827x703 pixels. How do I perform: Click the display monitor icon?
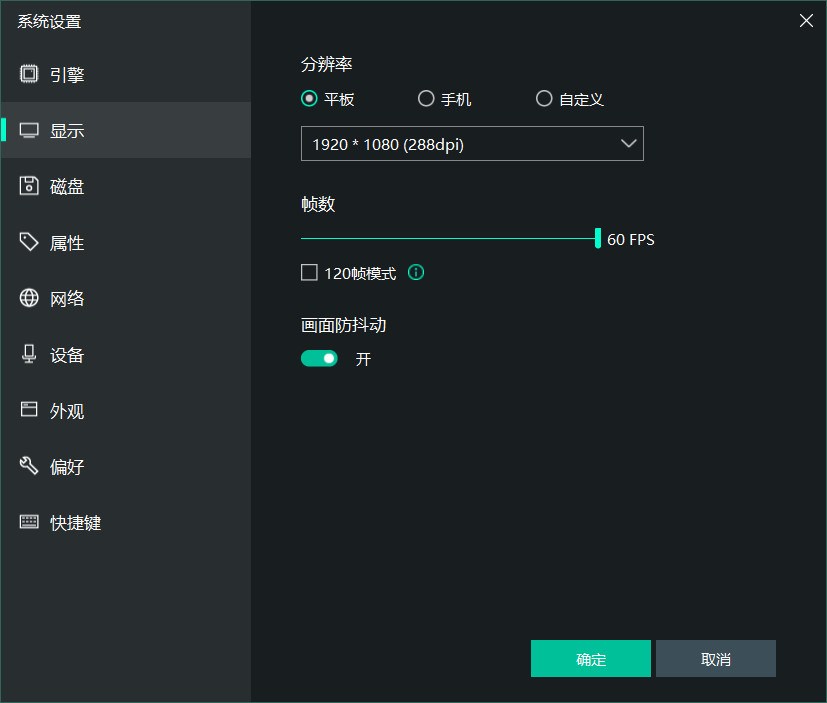[29, 130]
